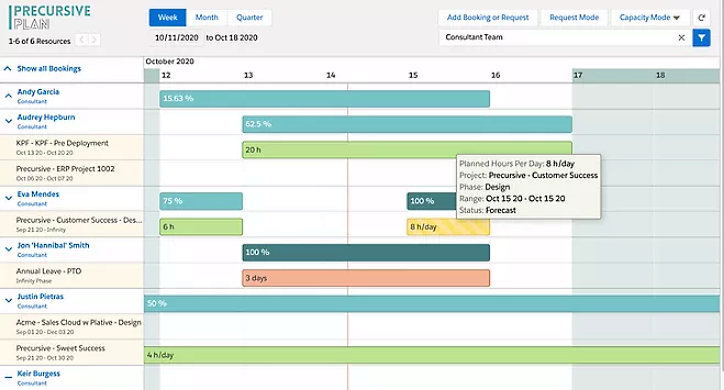724x390 pixels.
Task: Click Eva Mendes' dark 100 % bar
Action: pyautogui.click(x=431, y=201)
